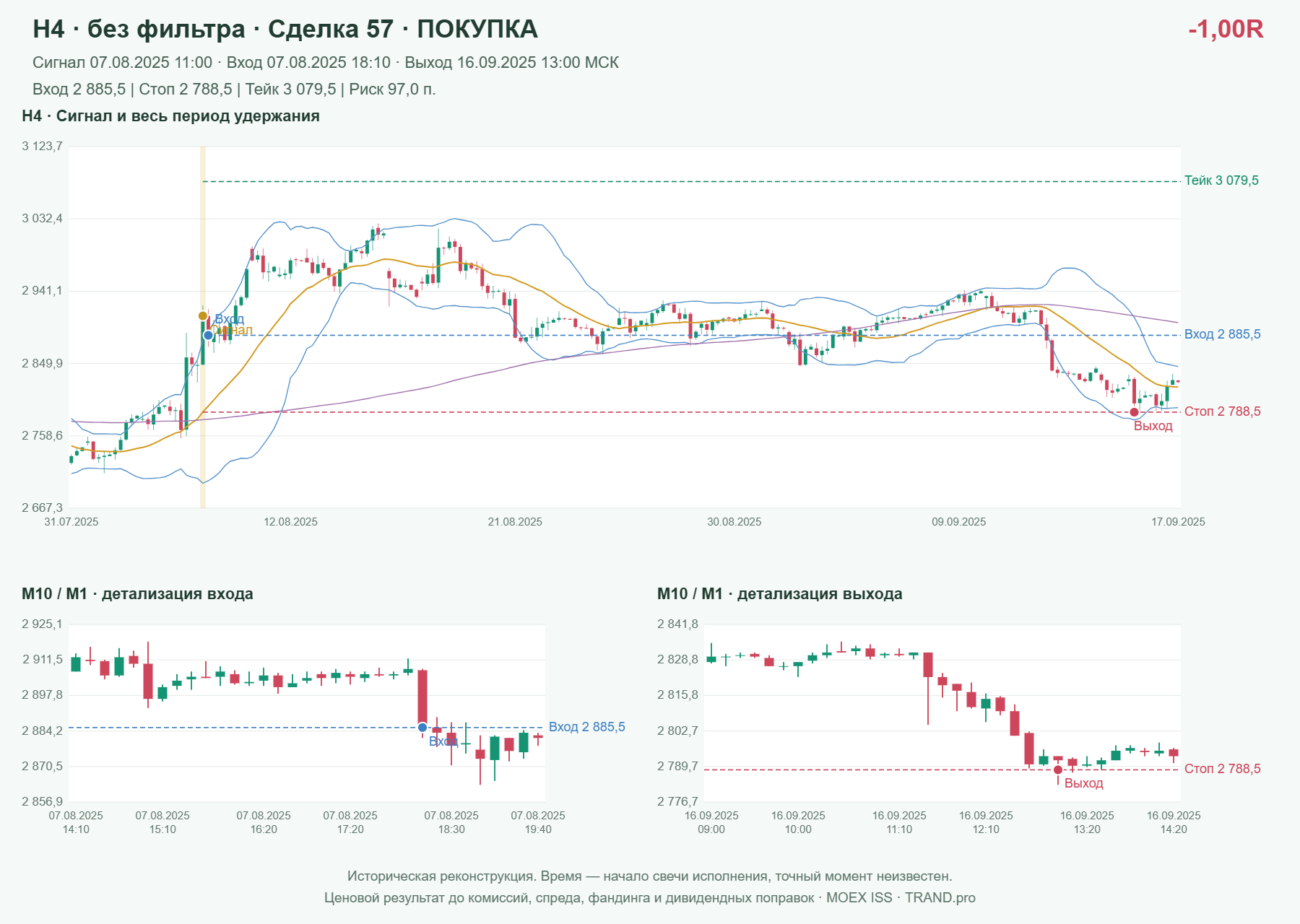Click the 2 897,8 axis label on entry chart
The height and width of the screenshot is (924, 1300).
click(x=43, y=694)
